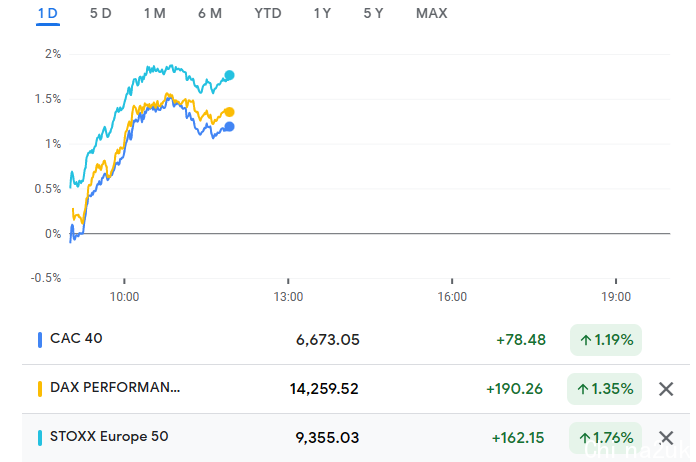Click the 1.5% y-axis label
The image size is (696, 462).
coord(48,99)
